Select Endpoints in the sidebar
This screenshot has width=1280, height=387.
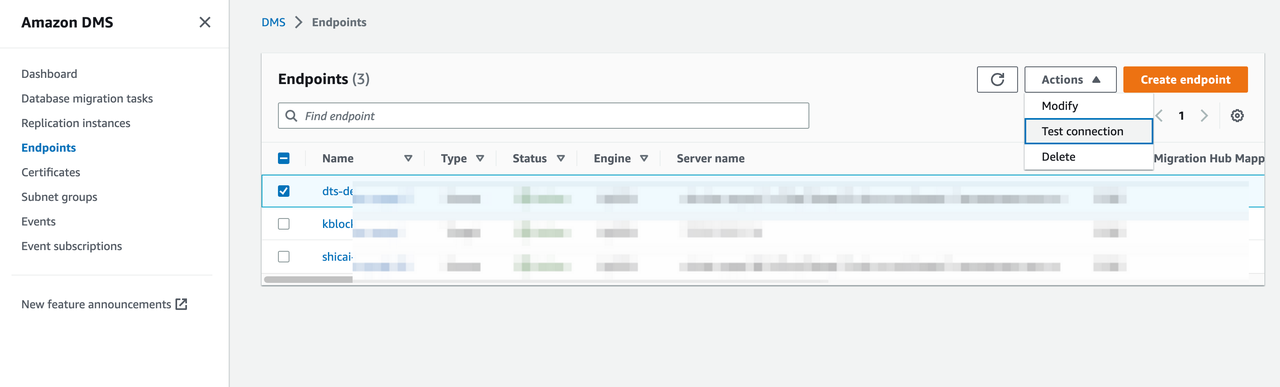(49, 147)
